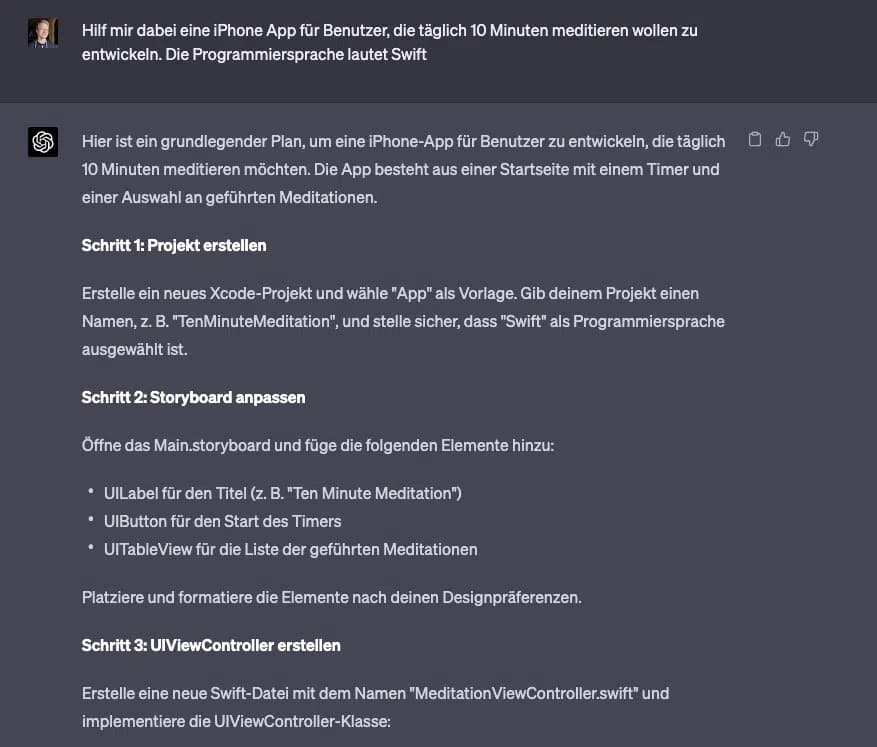Select the heading "Schritt 1: Projekt erstellen"
877x747 pixels.
pos(173,245)
